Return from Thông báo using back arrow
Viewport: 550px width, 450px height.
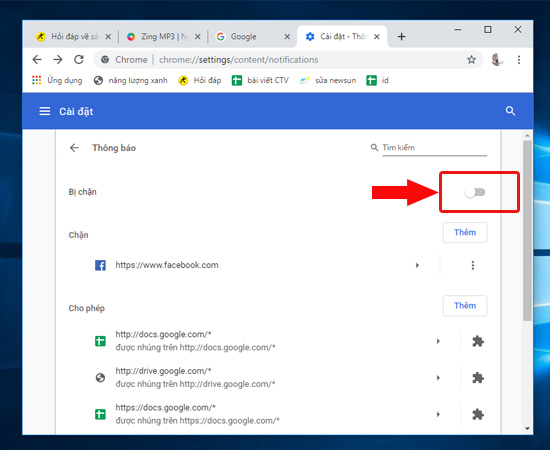[74, 148]
